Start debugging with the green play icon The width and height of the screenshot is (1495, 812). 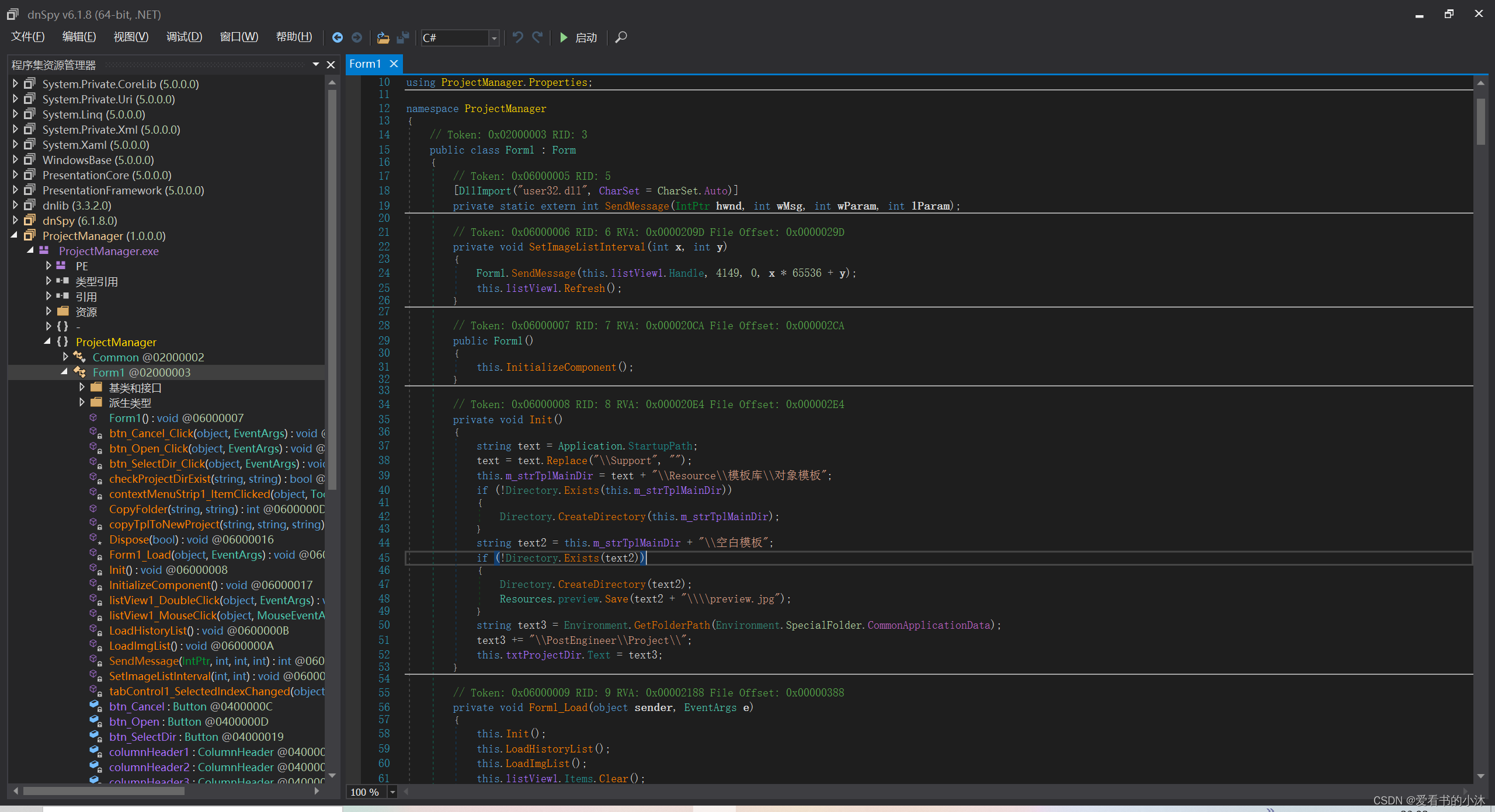tap(564, 37)
